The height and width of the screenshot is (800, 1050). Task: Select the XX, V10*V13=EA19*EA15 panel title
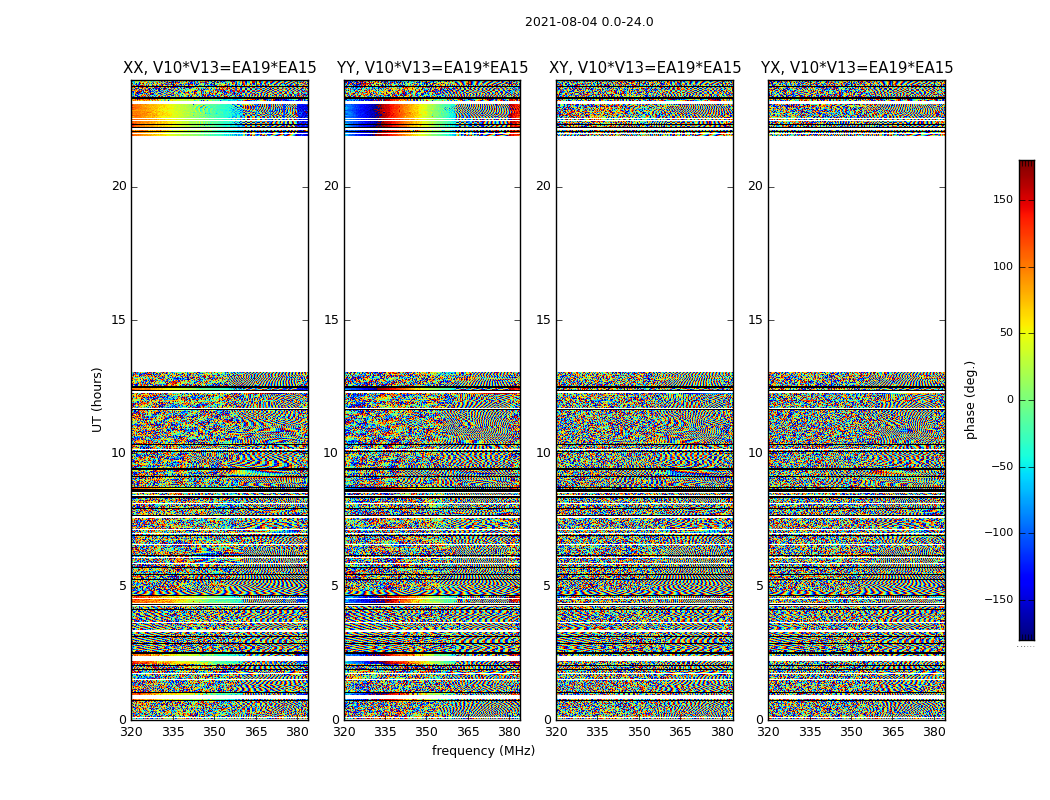click(x=220, y=68)
